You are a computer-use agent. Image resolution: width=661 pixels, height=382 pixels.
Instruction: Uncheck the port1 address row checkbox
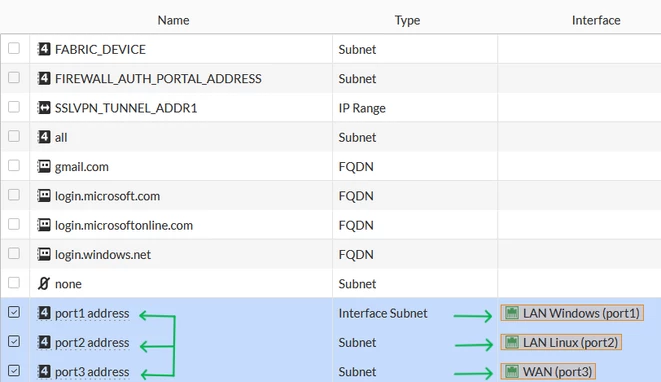tap(14, 312)
